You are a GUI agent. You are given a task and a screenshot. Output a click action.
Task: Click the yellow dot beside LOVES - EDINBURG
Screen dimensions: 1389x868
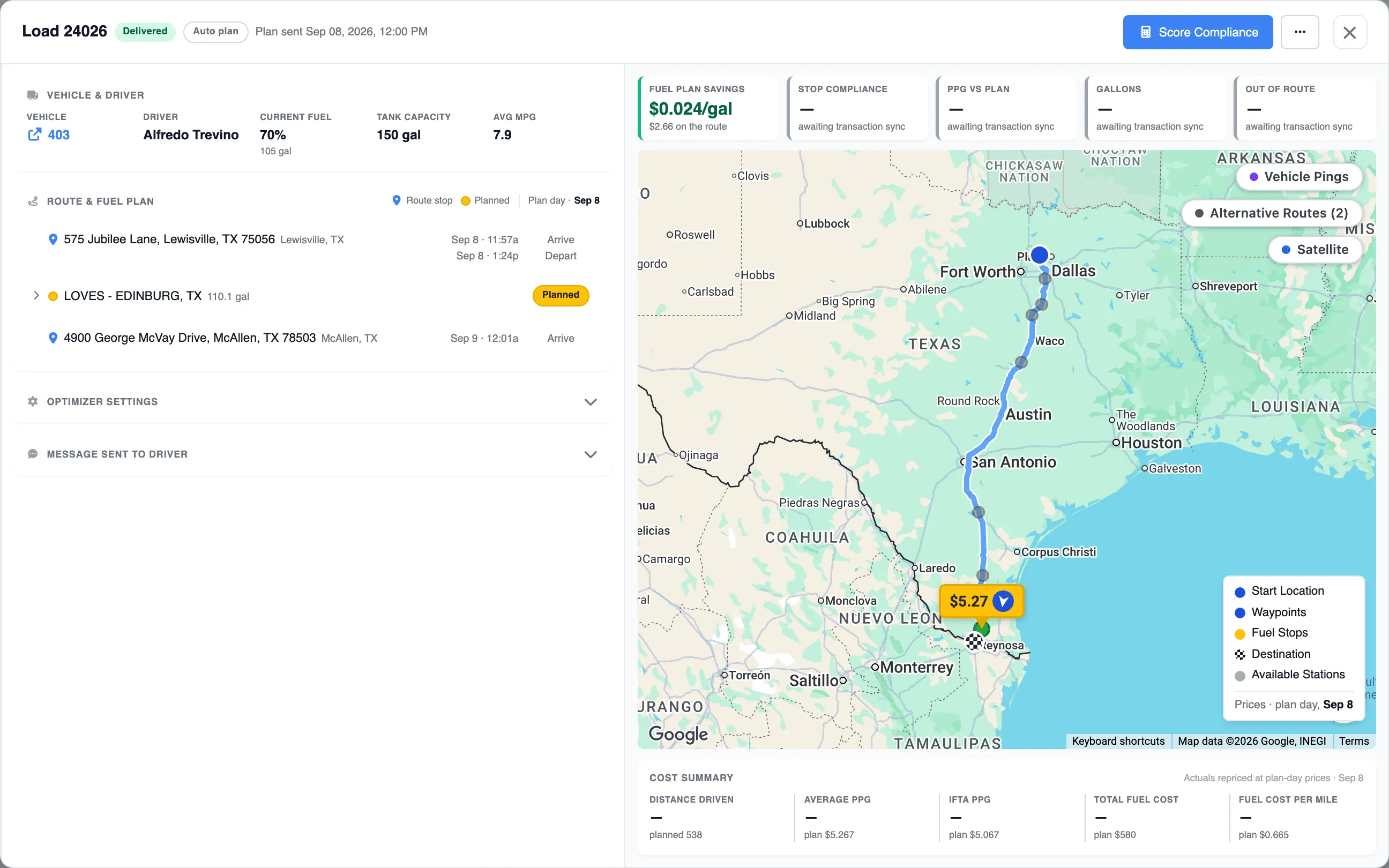[53, 296]
